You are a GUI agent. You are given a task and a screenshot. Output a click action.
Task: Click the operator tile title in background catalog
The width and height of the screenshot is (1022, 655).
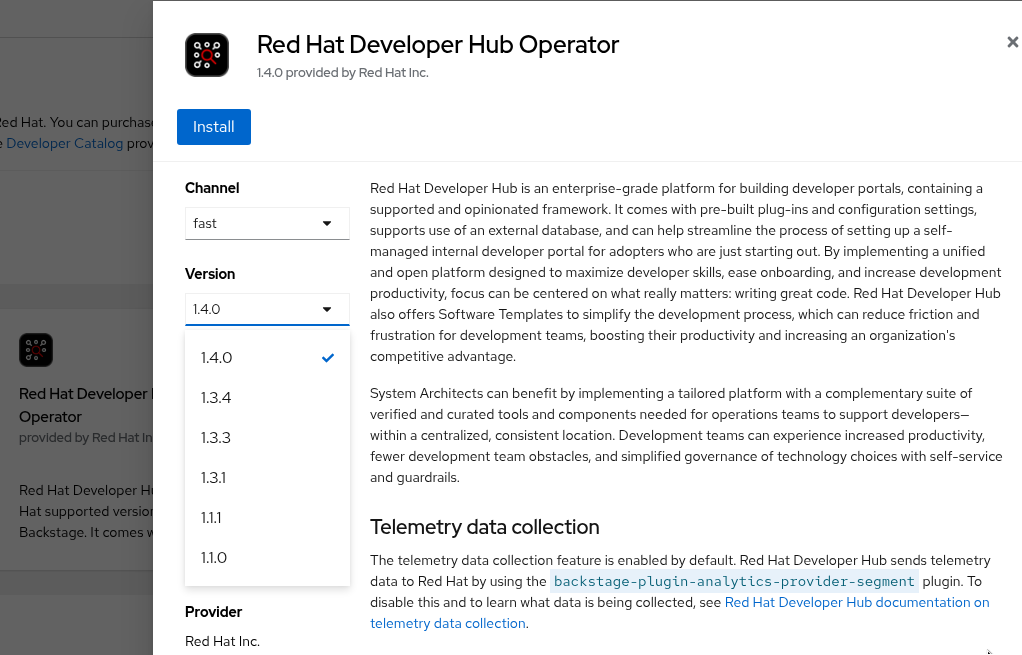tap(83, 405)
